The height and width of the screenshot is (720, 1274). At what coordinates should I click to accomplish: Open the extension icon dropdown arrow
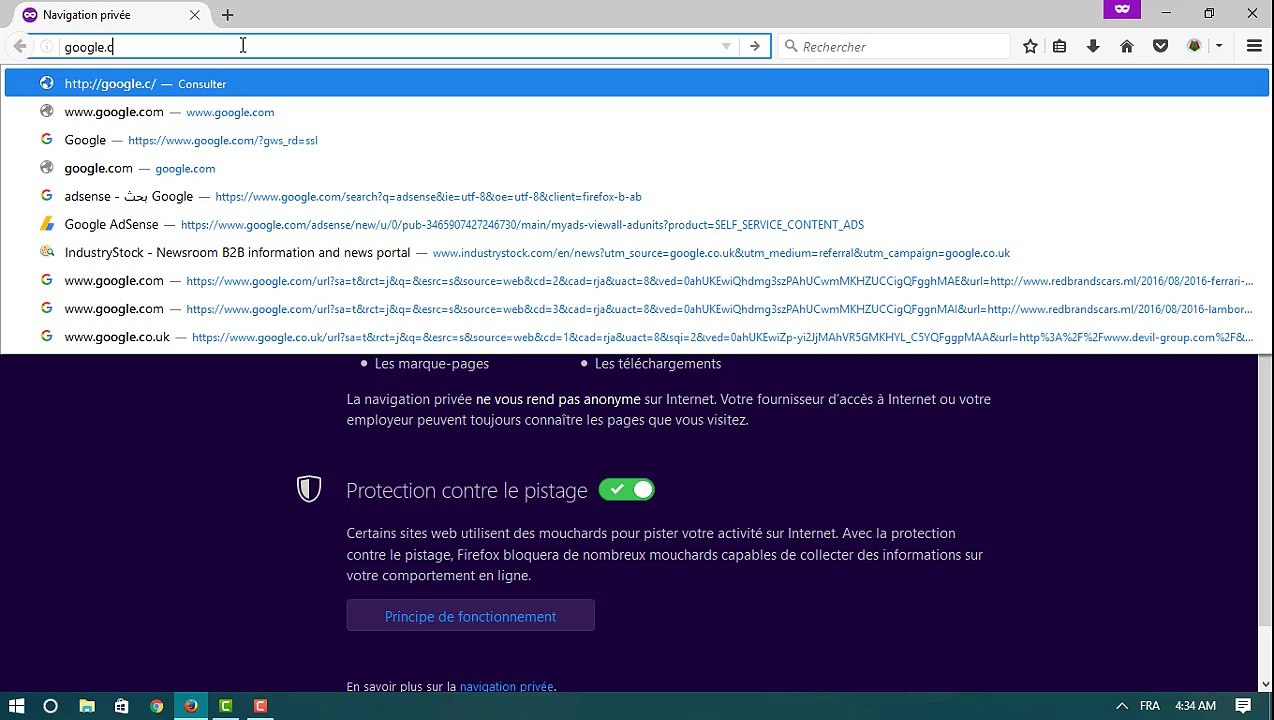(1218, 46)
